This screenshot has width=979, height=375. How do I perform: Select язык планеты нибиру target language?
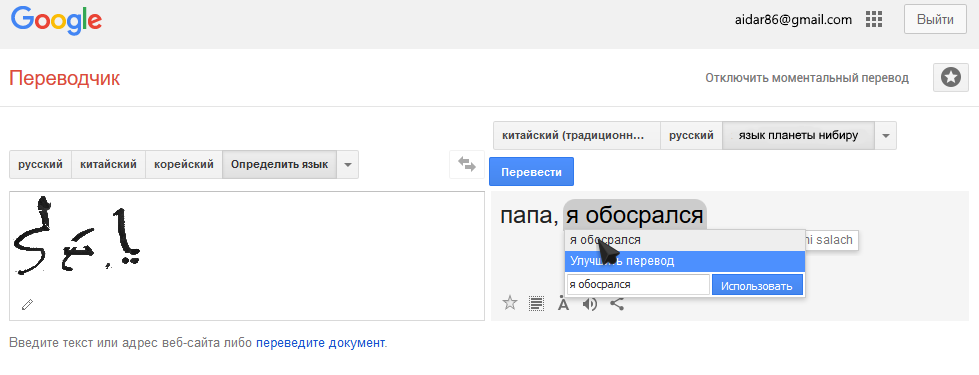(x=798, y=135)
